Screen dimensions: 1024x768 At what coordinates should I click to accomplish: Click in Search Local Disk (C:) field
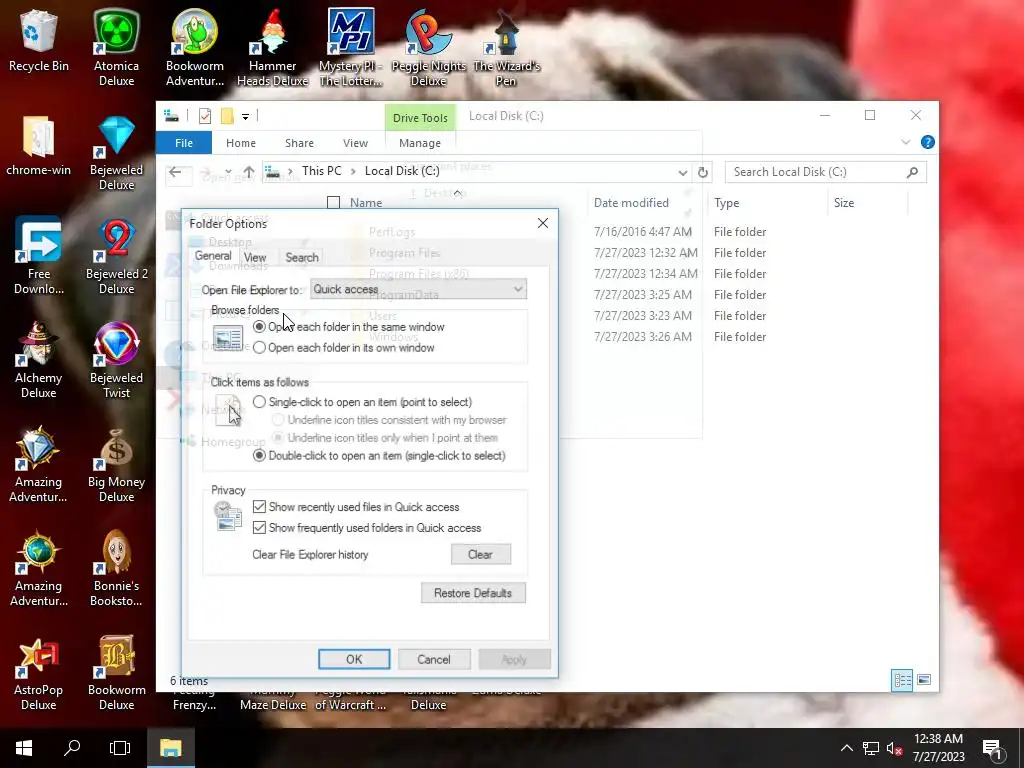point(825,172)
